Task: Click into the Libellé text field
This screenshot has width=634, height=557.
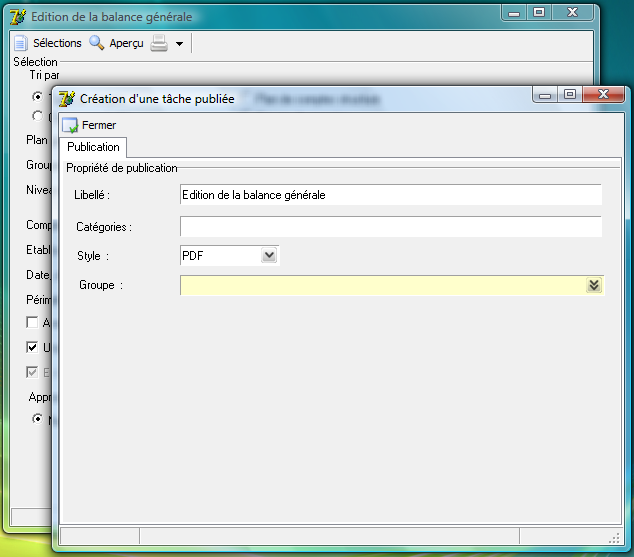Action: pos(391,195)
